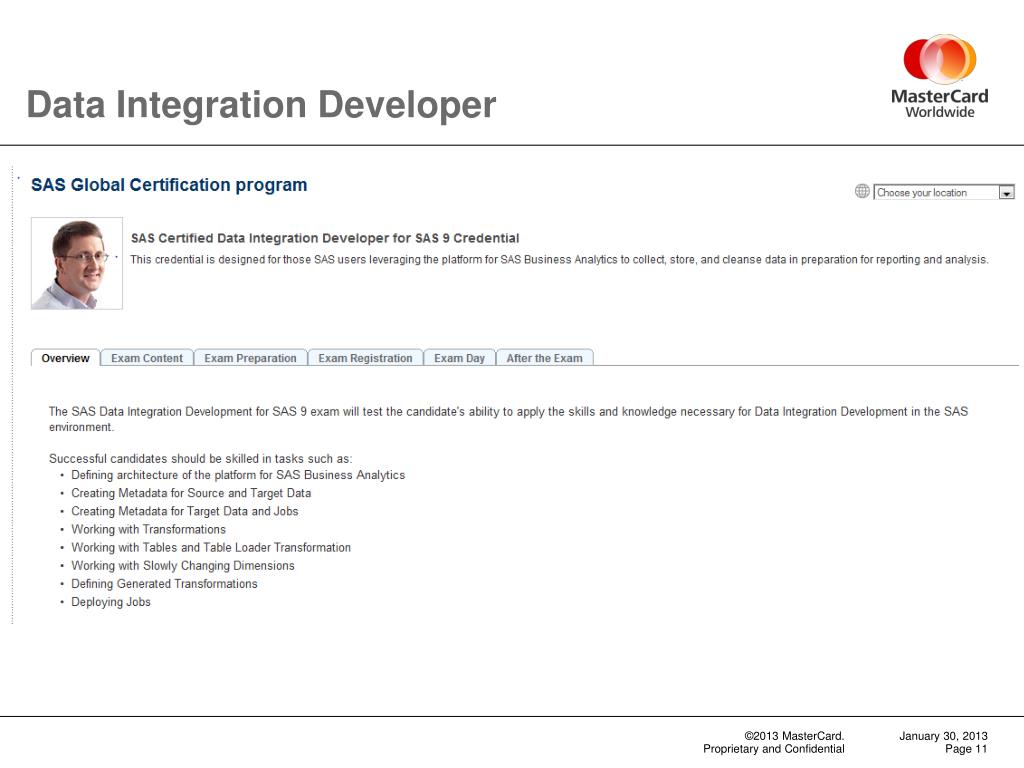This screenshot has width=1024, height=768.
Task: Open the After the Exam tab
Action: 545,358
